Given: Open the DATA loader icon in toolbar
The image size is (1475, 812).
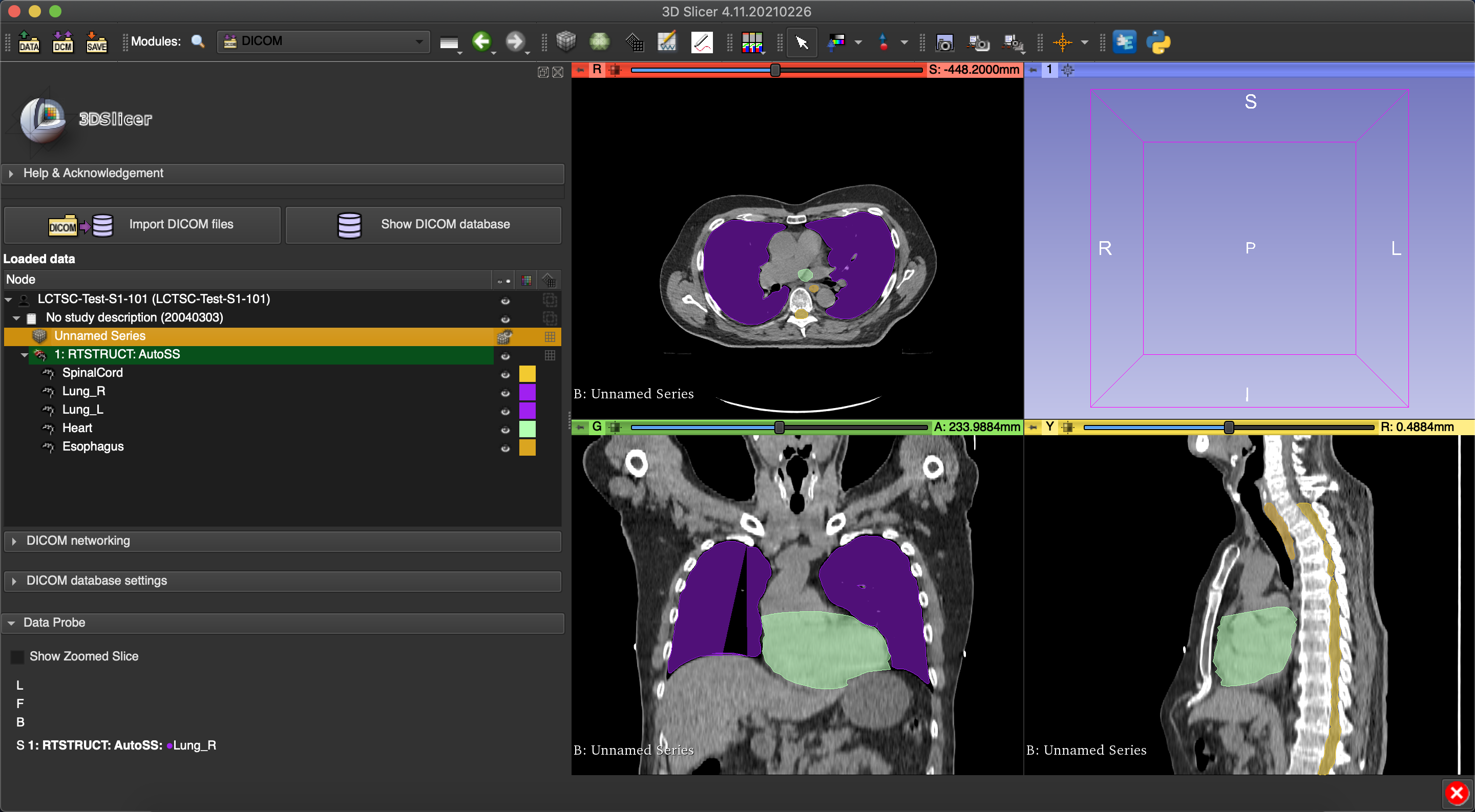Looking at the screenshot, I should pos(29,42).
